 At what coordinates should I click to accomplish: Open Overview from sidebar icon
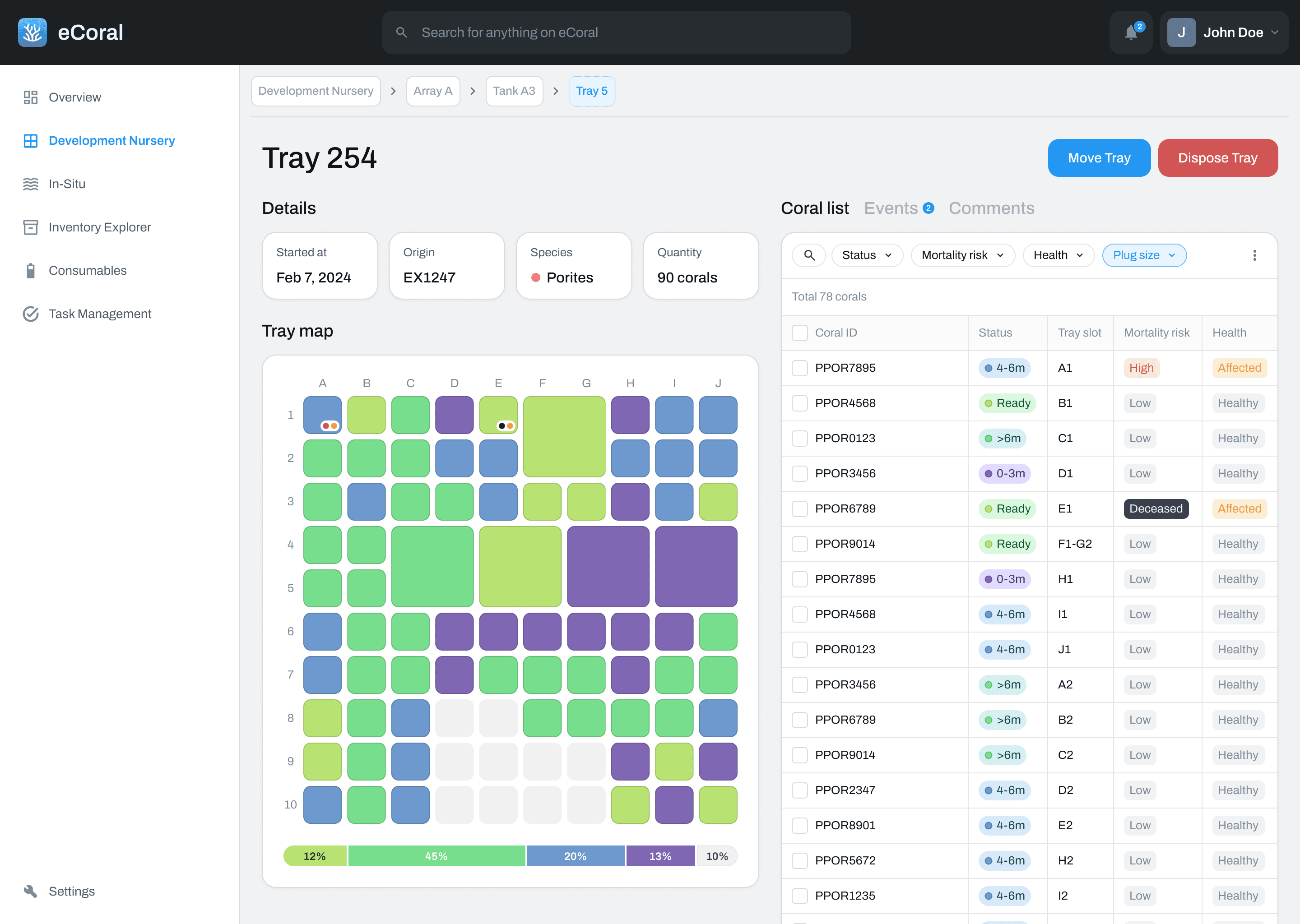tap(31, 97)
